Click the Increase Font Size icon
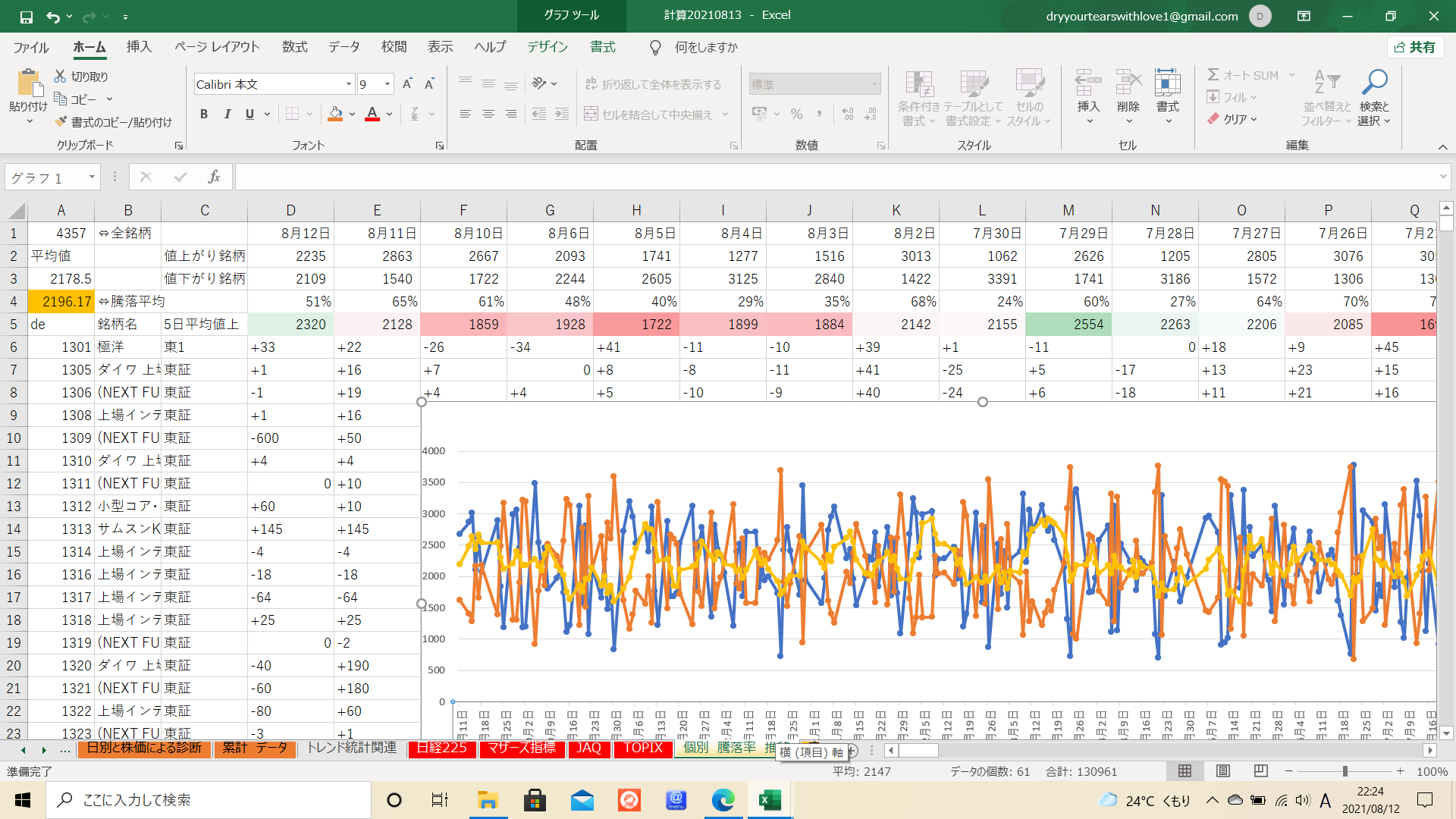Image resolution: width=1456 pixels, height=819 pixels. [x=407, y=84]
